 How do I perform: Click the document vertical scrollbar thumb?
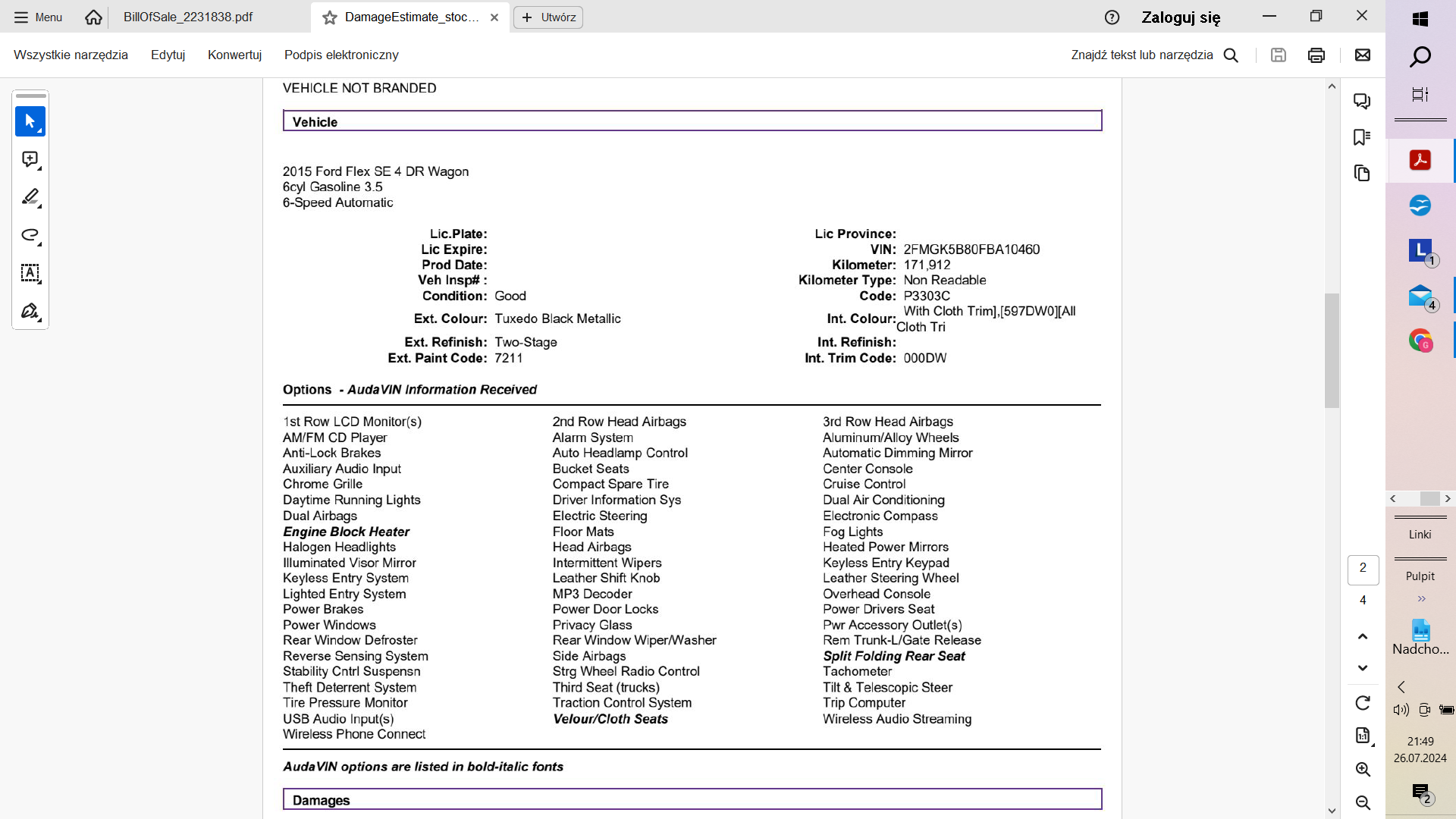click(1332, 350)
